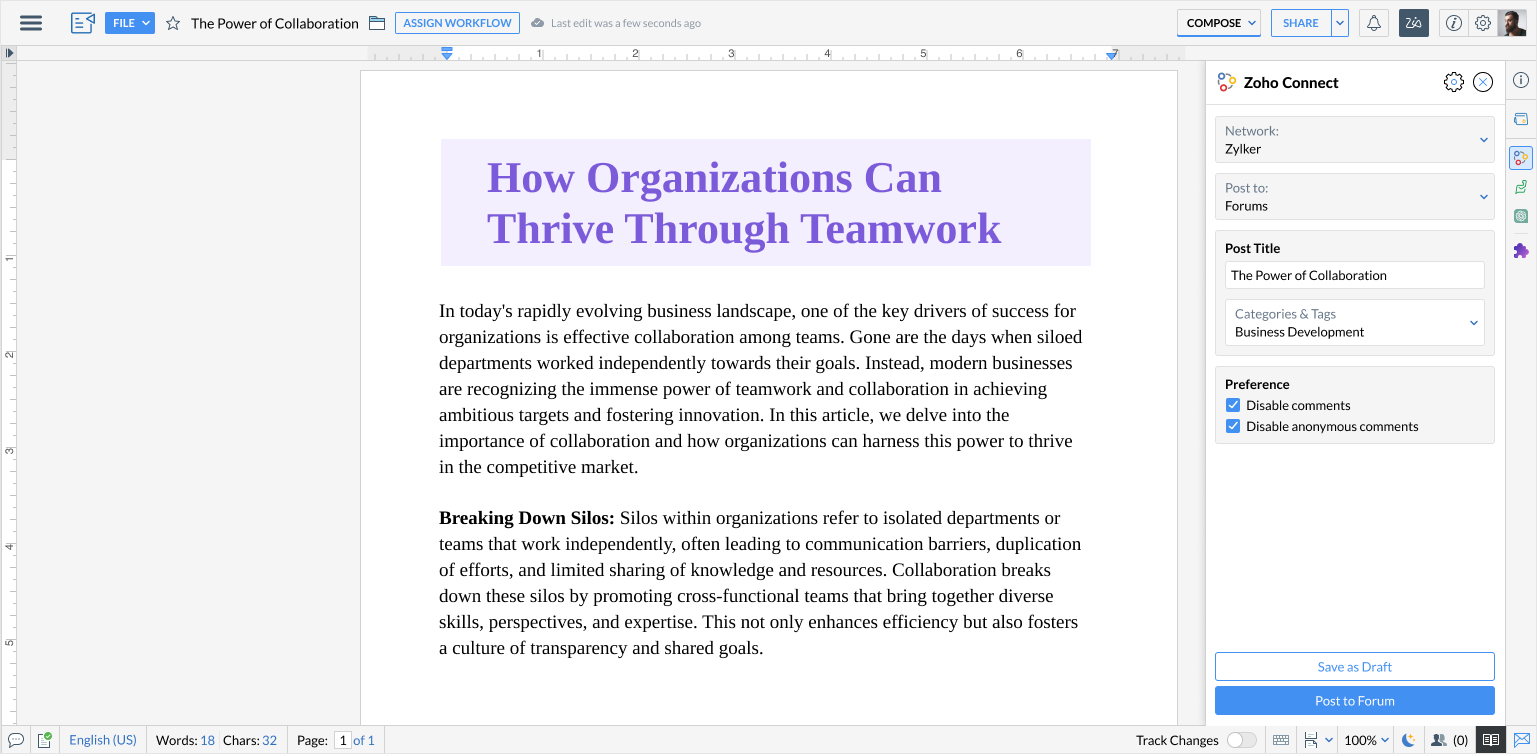
Task: Click the bold 'Breaking Down Silos:' text
Action: click(x=527, y=518)
